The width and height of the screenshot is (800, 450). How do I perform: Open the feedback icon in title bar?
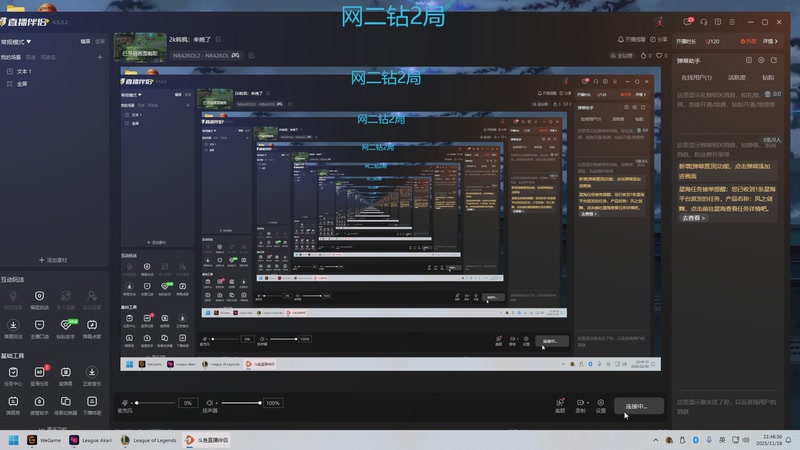pyautogui.click(x=718, y=22)
